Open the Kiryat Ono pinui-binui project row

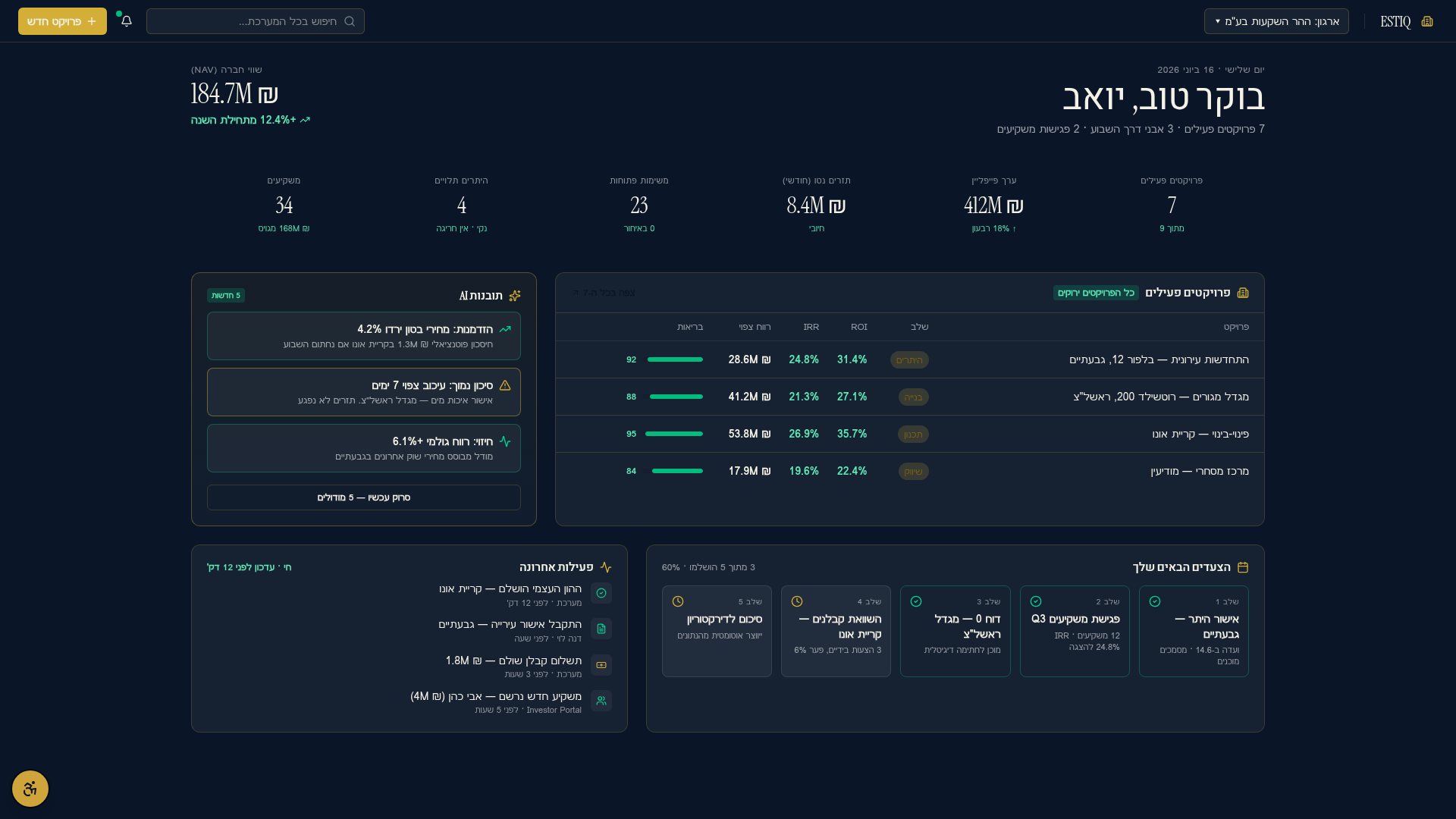[x=910, y=434]
